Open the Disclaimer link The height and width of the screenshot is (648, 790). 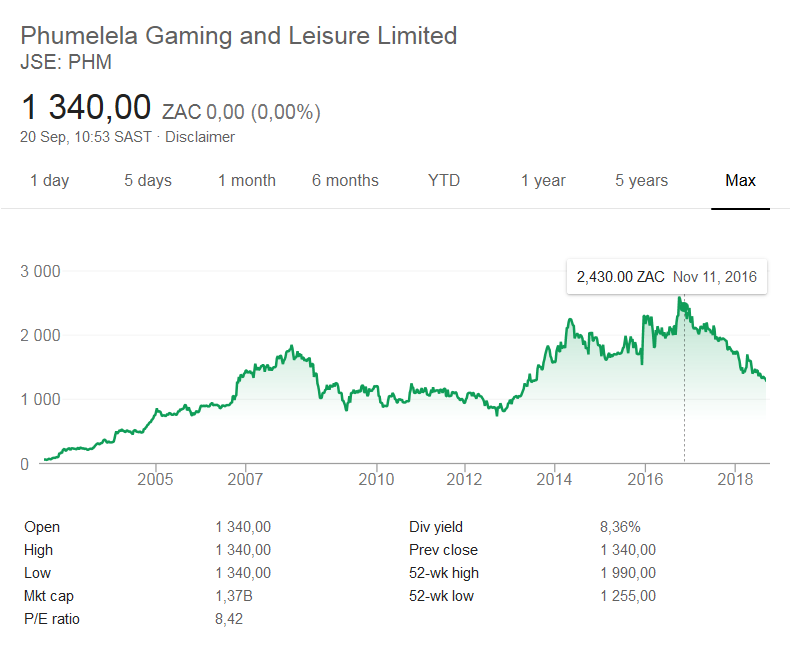[x=200, y=137]
